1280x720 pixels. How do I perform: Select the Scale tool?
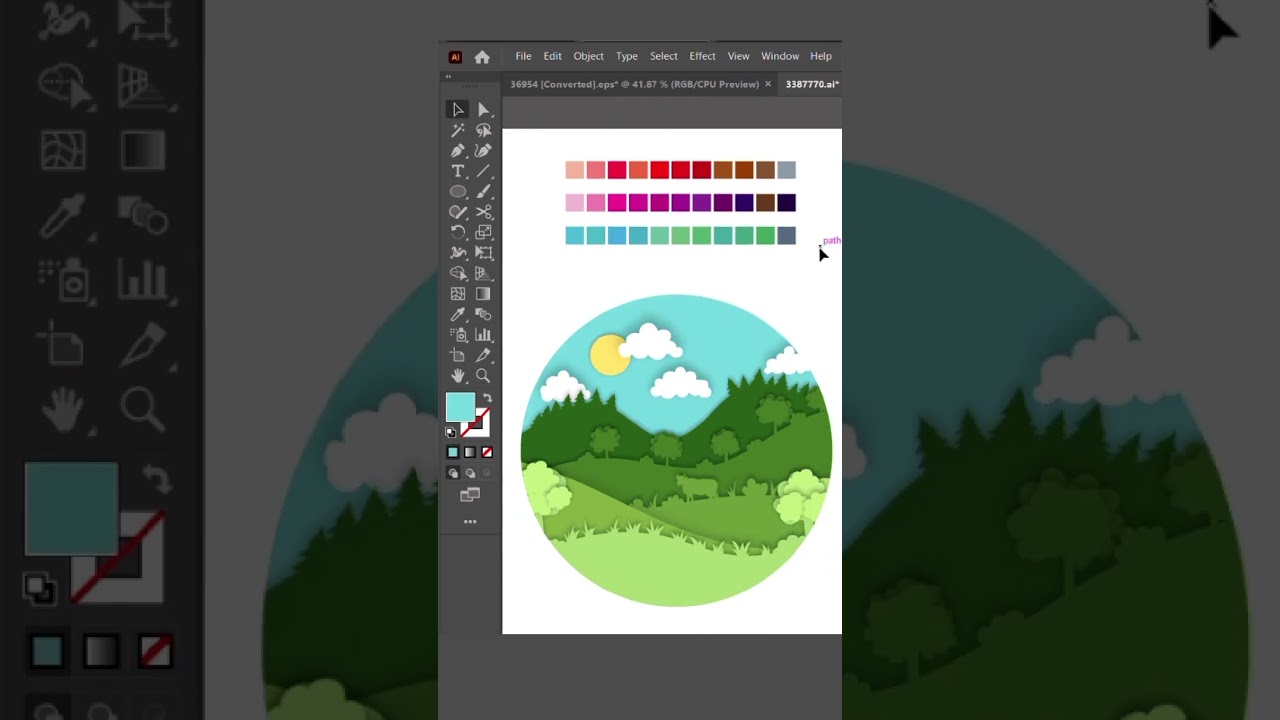coord(484,232)
